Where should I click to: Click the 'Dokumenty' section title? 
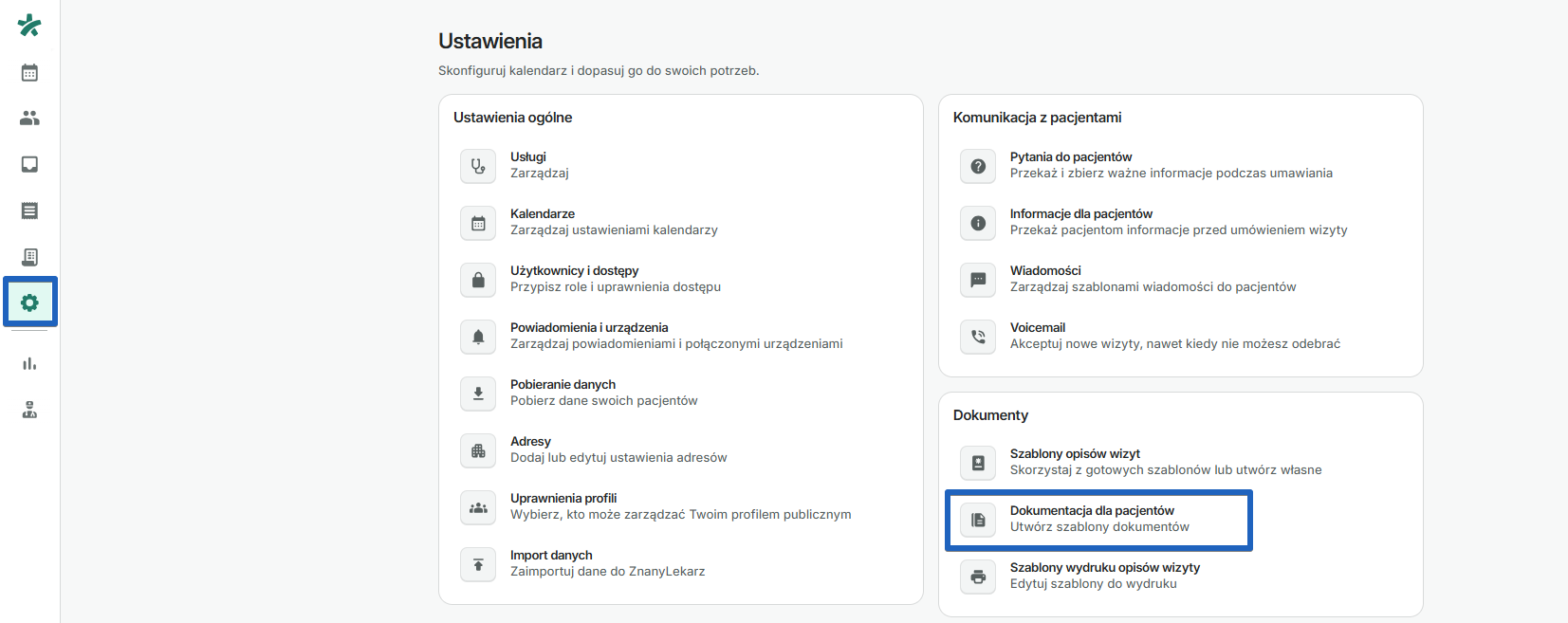(990, 415)
